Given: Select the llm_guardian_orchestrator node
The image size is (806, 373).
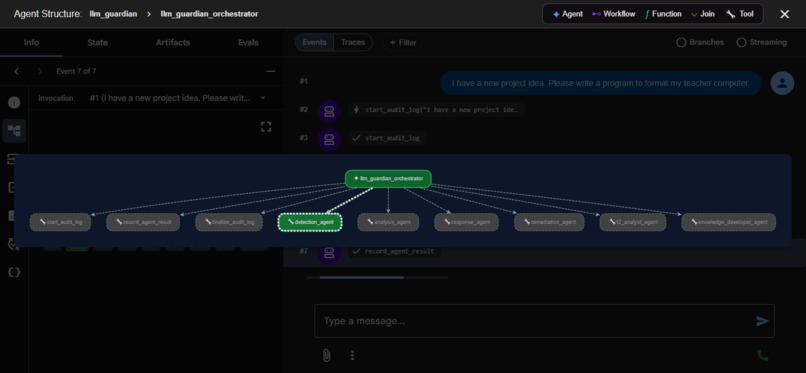Looking at the screenshot, I should (388, 178).
